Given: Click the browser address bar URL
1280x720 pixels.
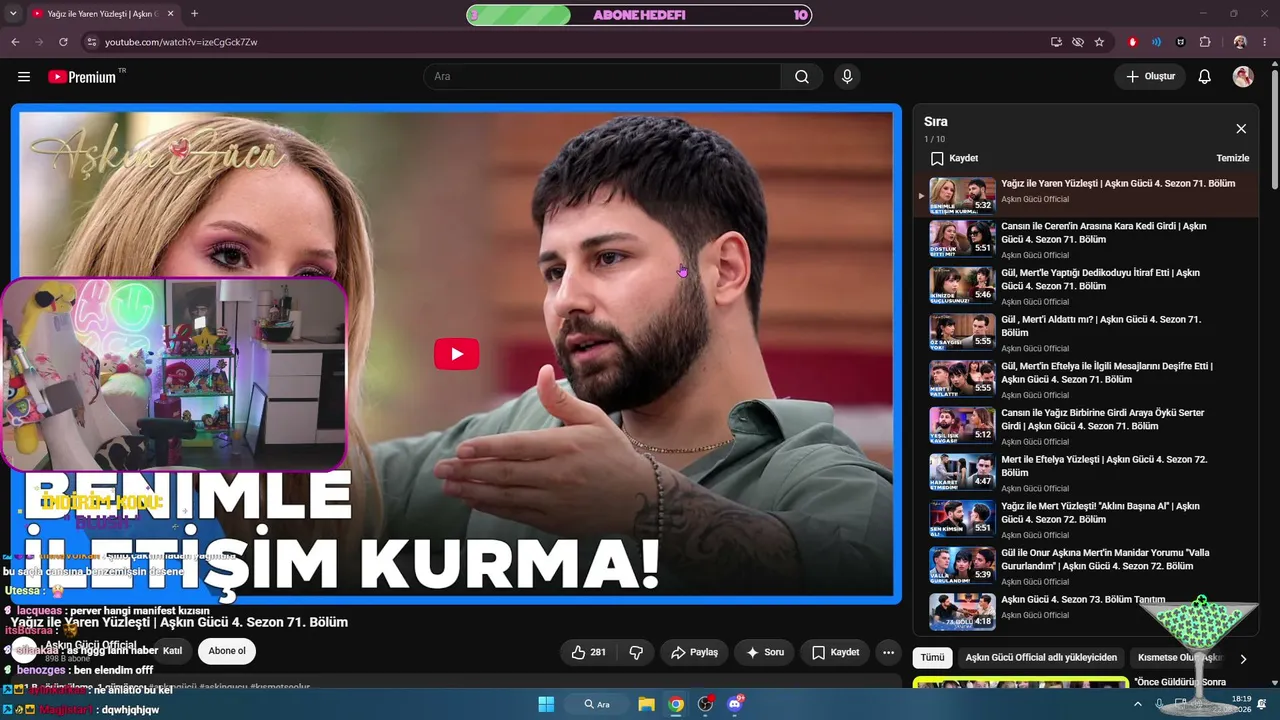Looking at the screenshot, I should click(x=181, y=42).
